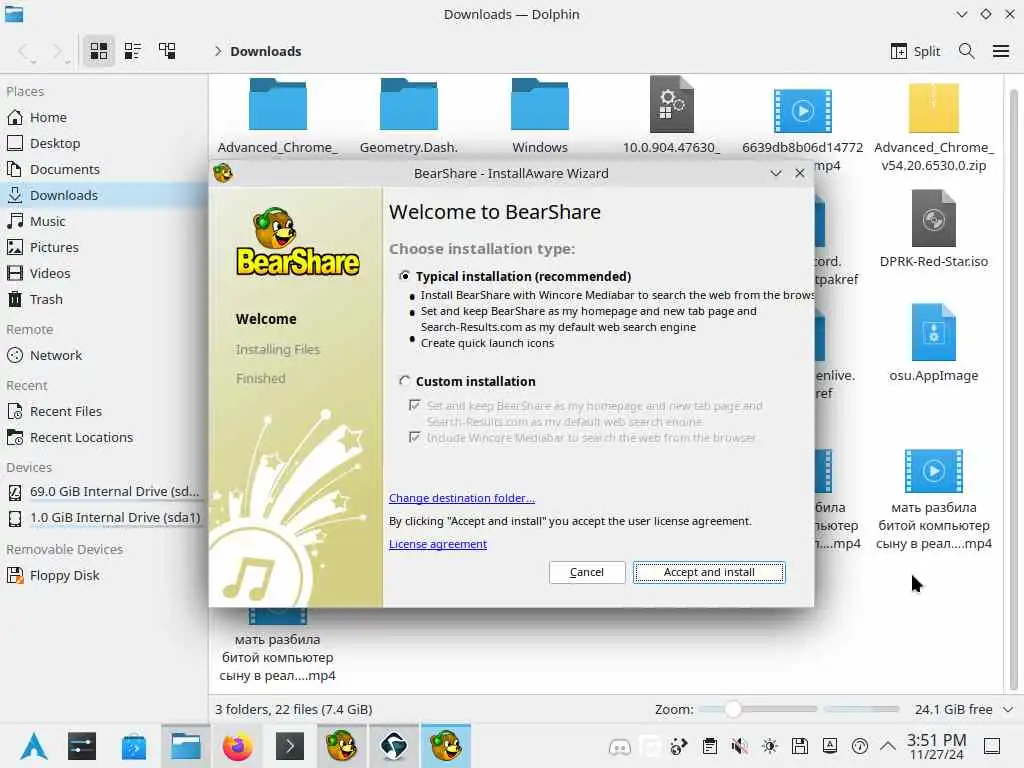Collapse BearShare wizard window via chevron
The image size is (1024, 768).
point(776,173)
